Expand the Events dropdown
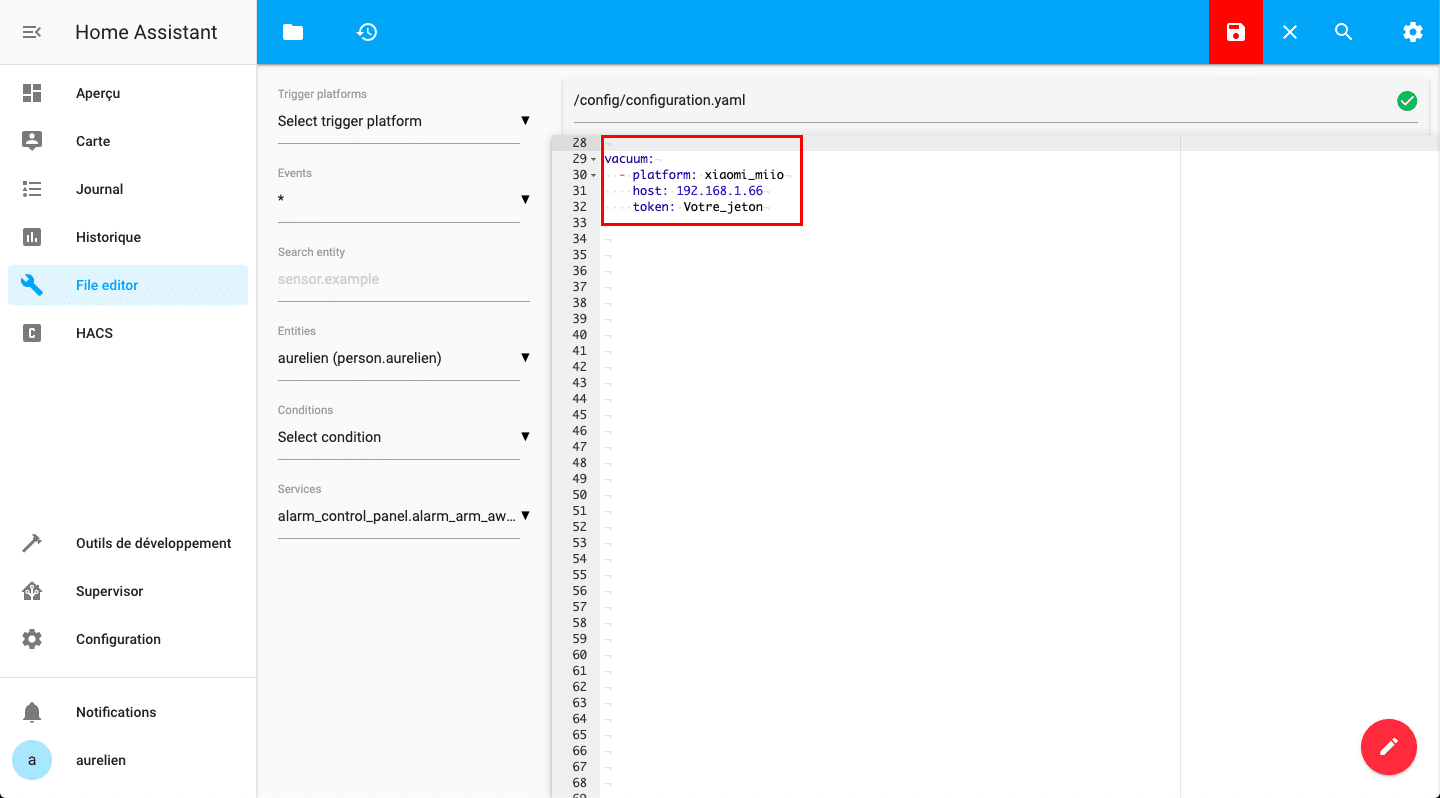 click(x=403, y=200)
